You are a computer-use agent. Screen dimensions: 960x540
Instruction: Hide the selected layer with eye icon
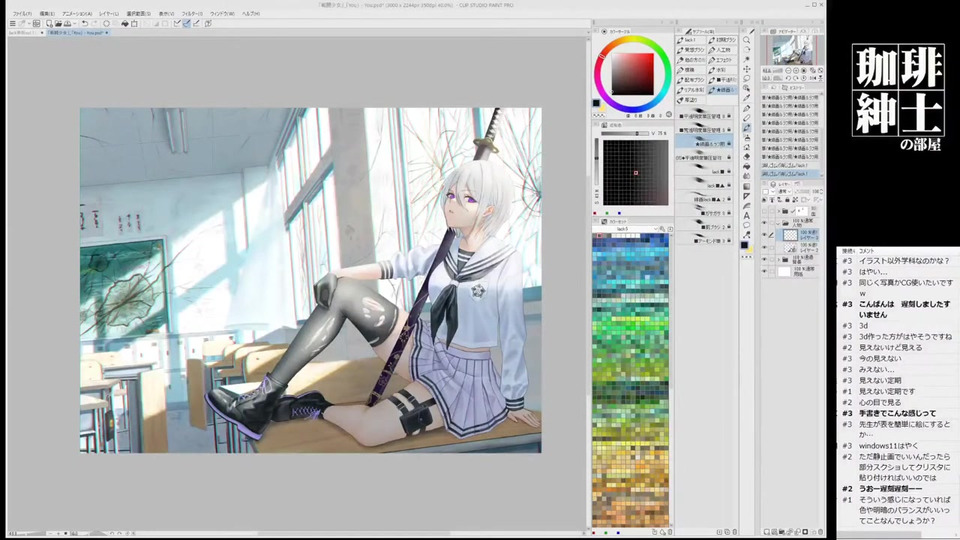pyautogui.click(x=766, y=234)
